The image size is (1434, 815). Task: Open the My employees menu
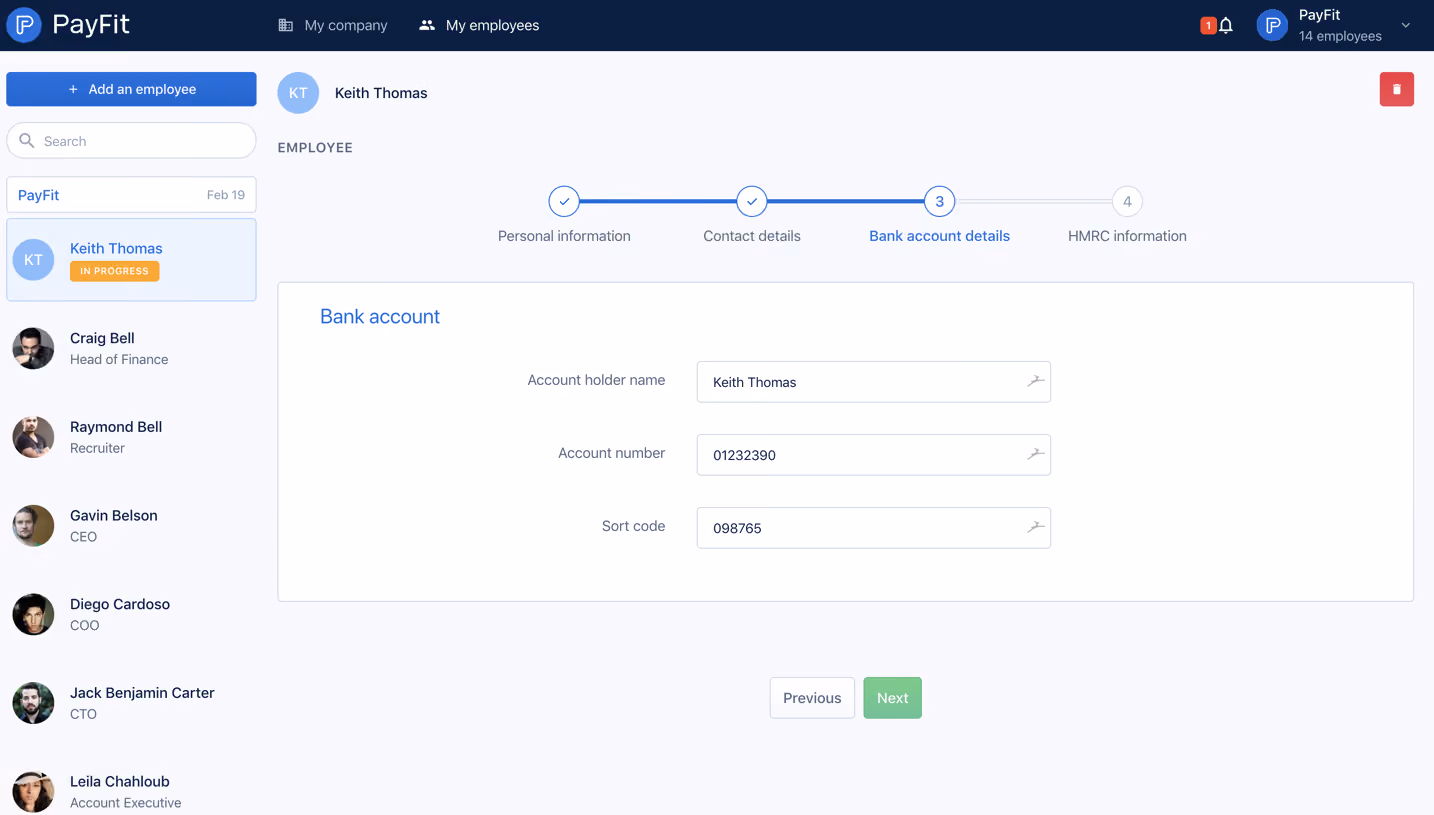pyautogui.click(x=479, y=25)
